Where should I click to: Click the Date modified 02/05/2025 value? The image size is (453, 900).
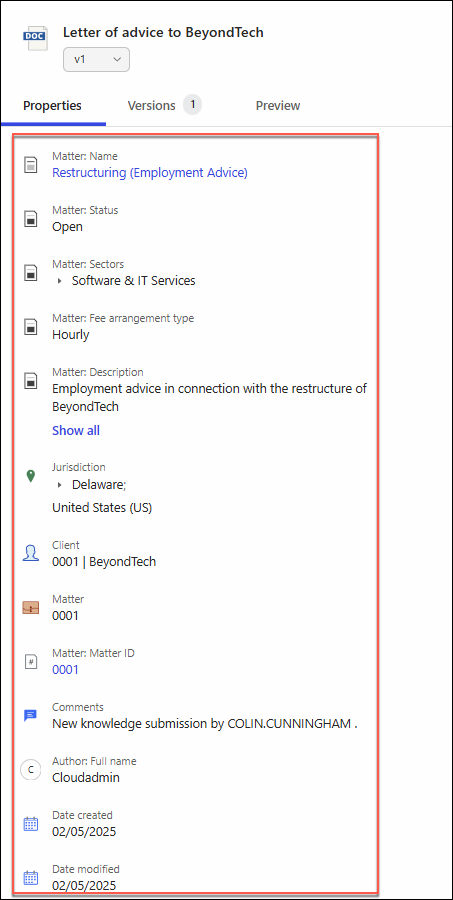pyautogui.click(x=84, y=886)
